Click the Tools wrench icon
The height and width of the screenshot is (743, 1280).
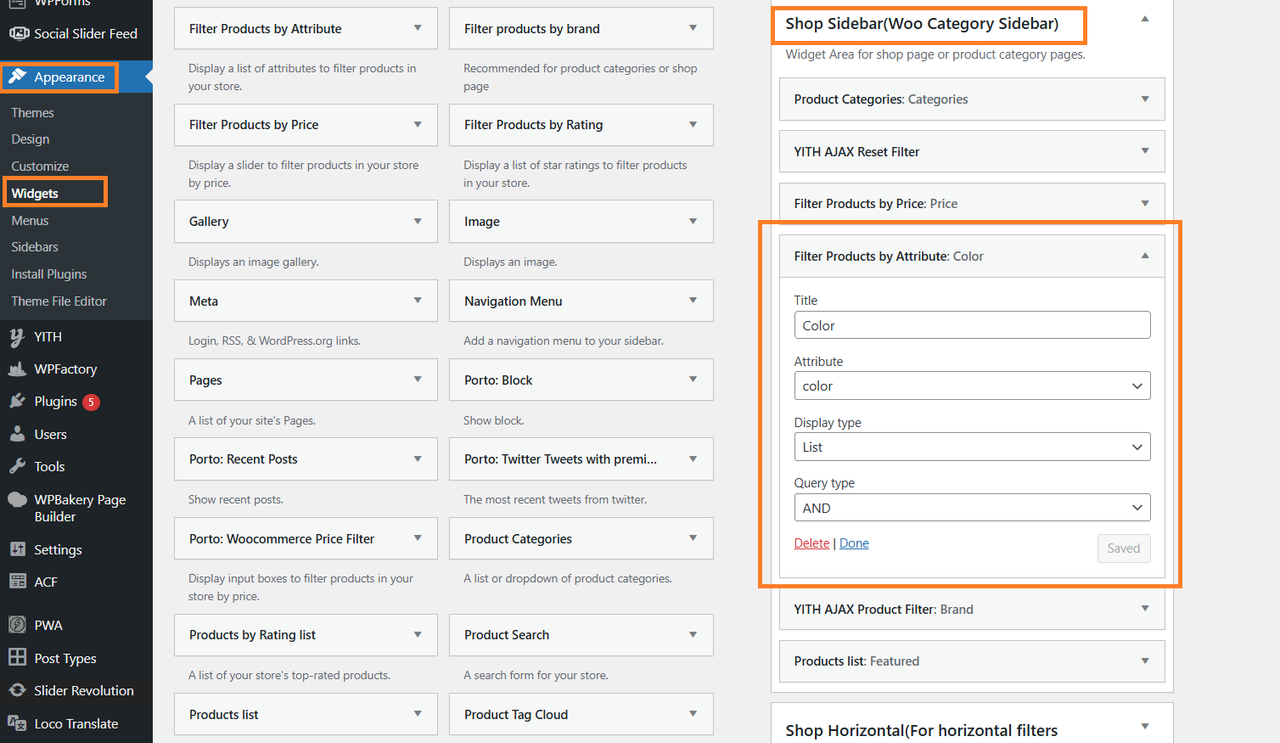tap(17, 466)
